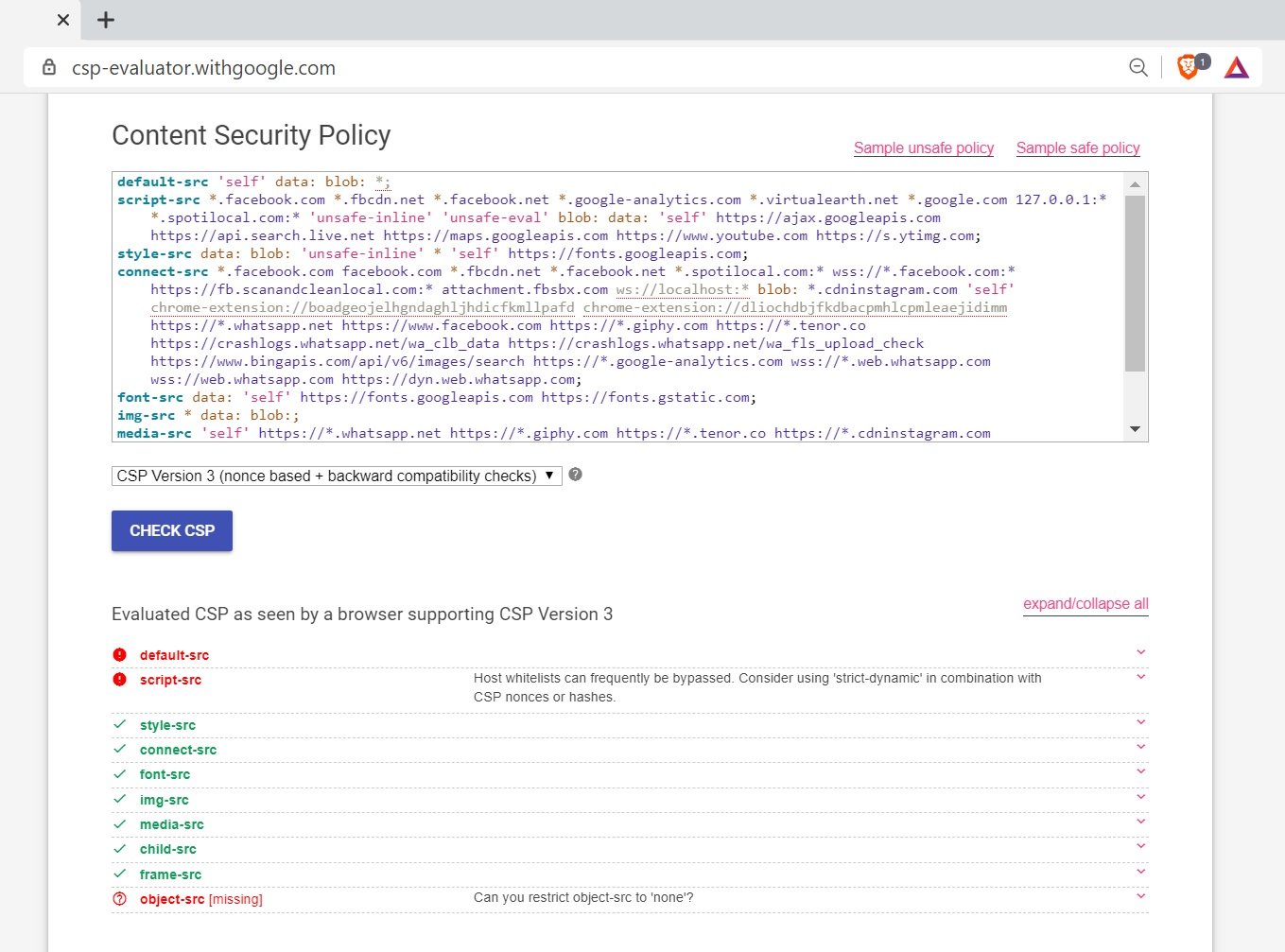Viewport: 1285px width, 952px height.
Task: Click the default-src red error icon
Action: [x=119, y=654]
